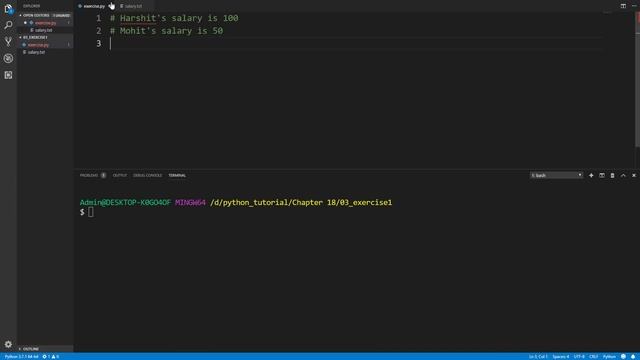This screenshot has height=360, width=640.
Task: Open the Manage gear at sidebar bottom
Action: 8,344
